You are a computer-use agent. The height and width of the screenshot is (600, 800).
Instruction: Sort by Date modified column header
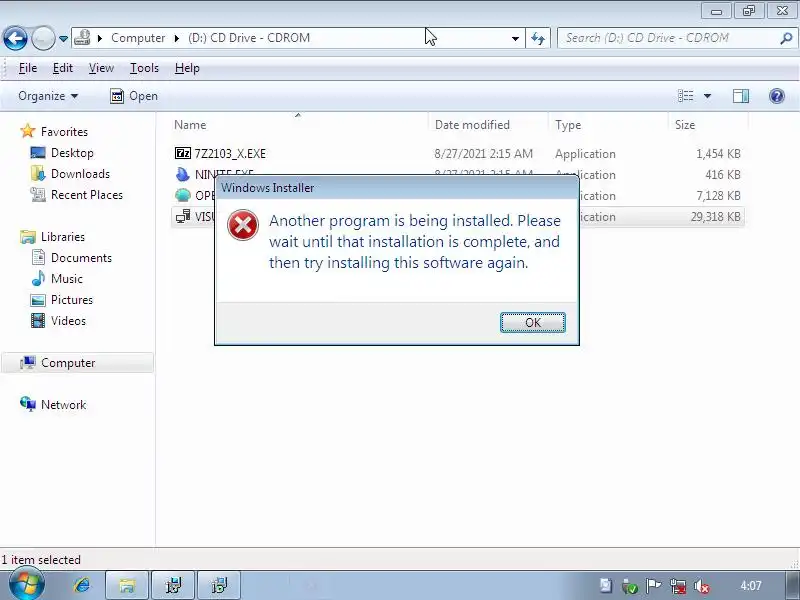[472, 125]
